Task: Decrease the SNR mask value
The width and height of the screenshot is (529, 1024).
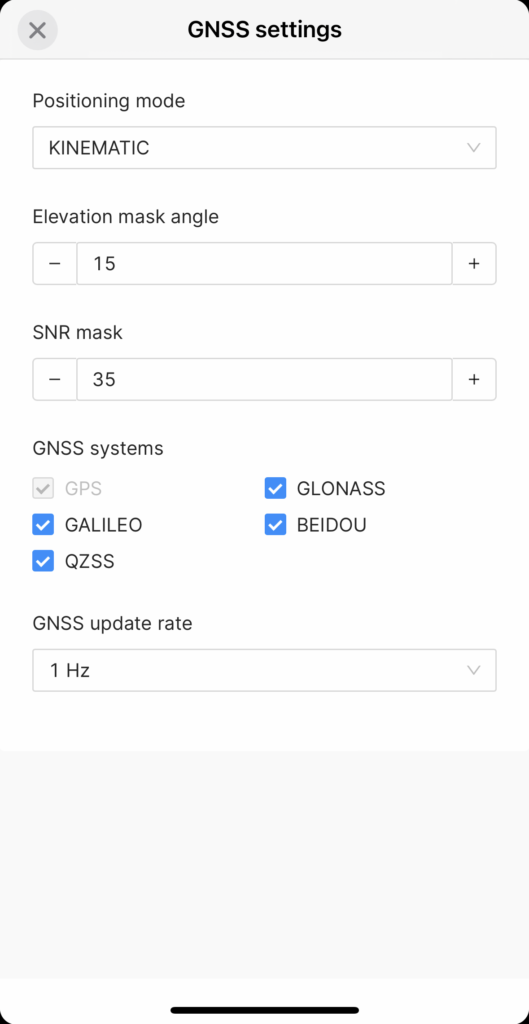Action: pyautogui.click(x=55, y=379)
